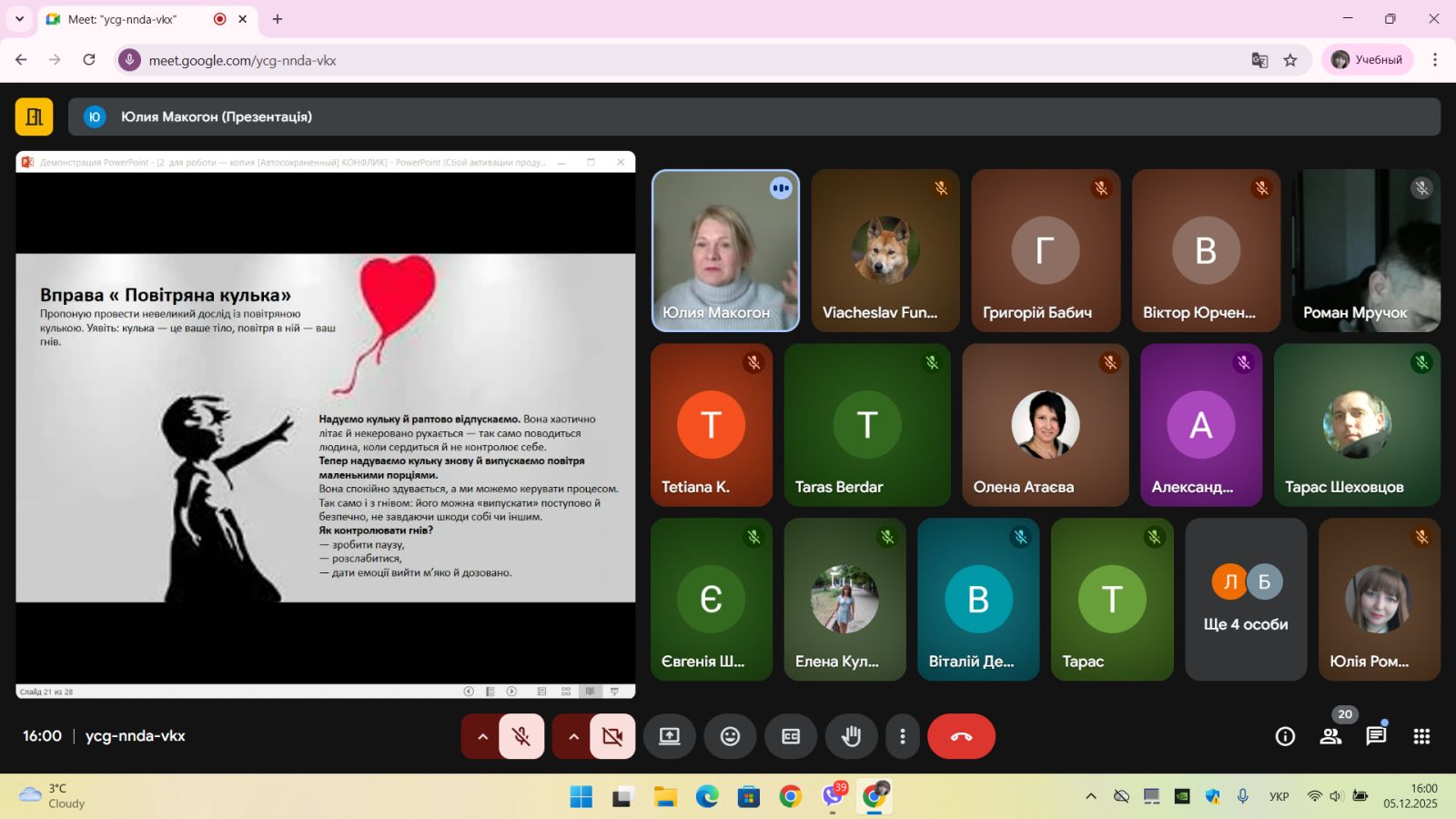This screenshot has height=819, width=1456.
Task: Open the emoji reactions button
Action: (730, 736)
